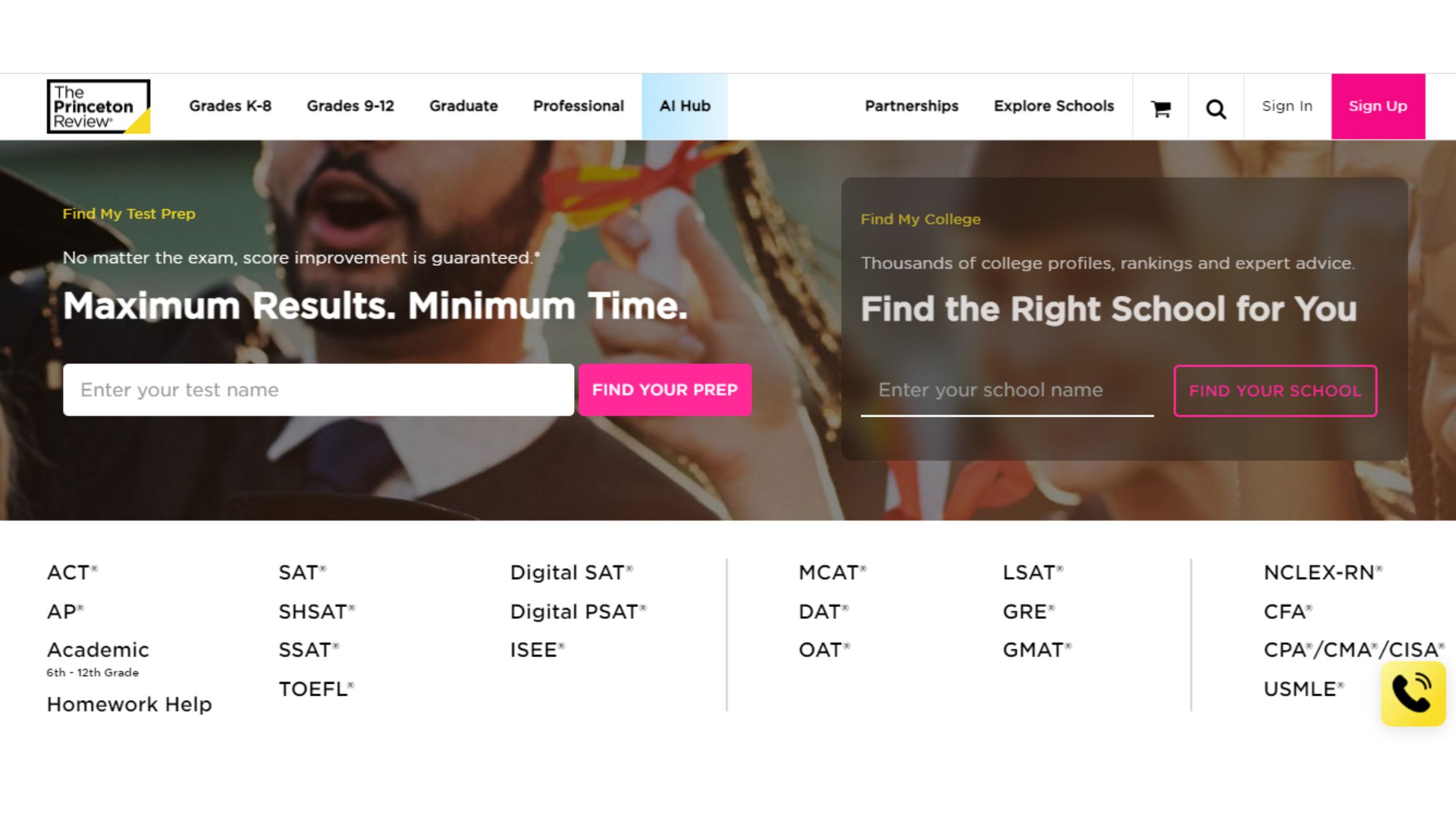Click Sign Up to register
The image size is (1456, 819).
coord(1378,106)
